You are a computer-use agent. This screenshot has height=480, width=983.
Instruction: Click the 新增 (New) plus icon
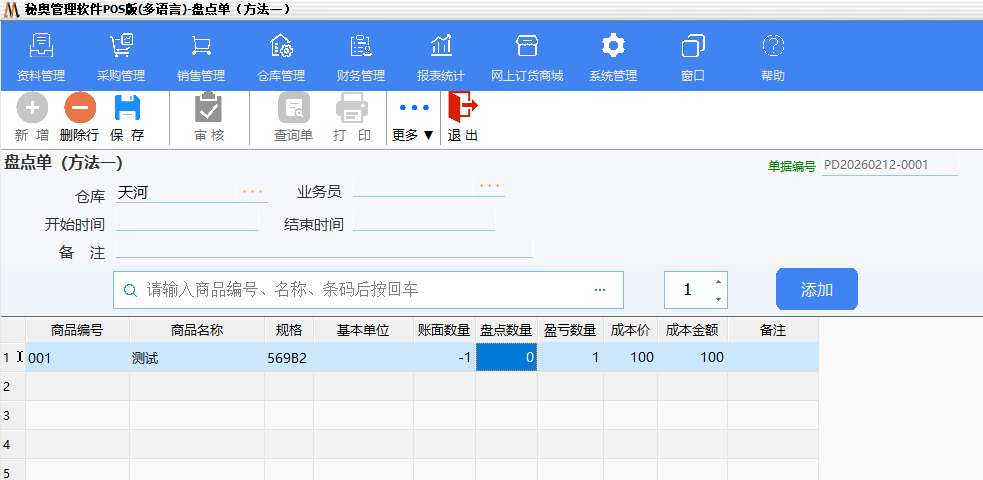pyautogui.click(x=32, y=107)
